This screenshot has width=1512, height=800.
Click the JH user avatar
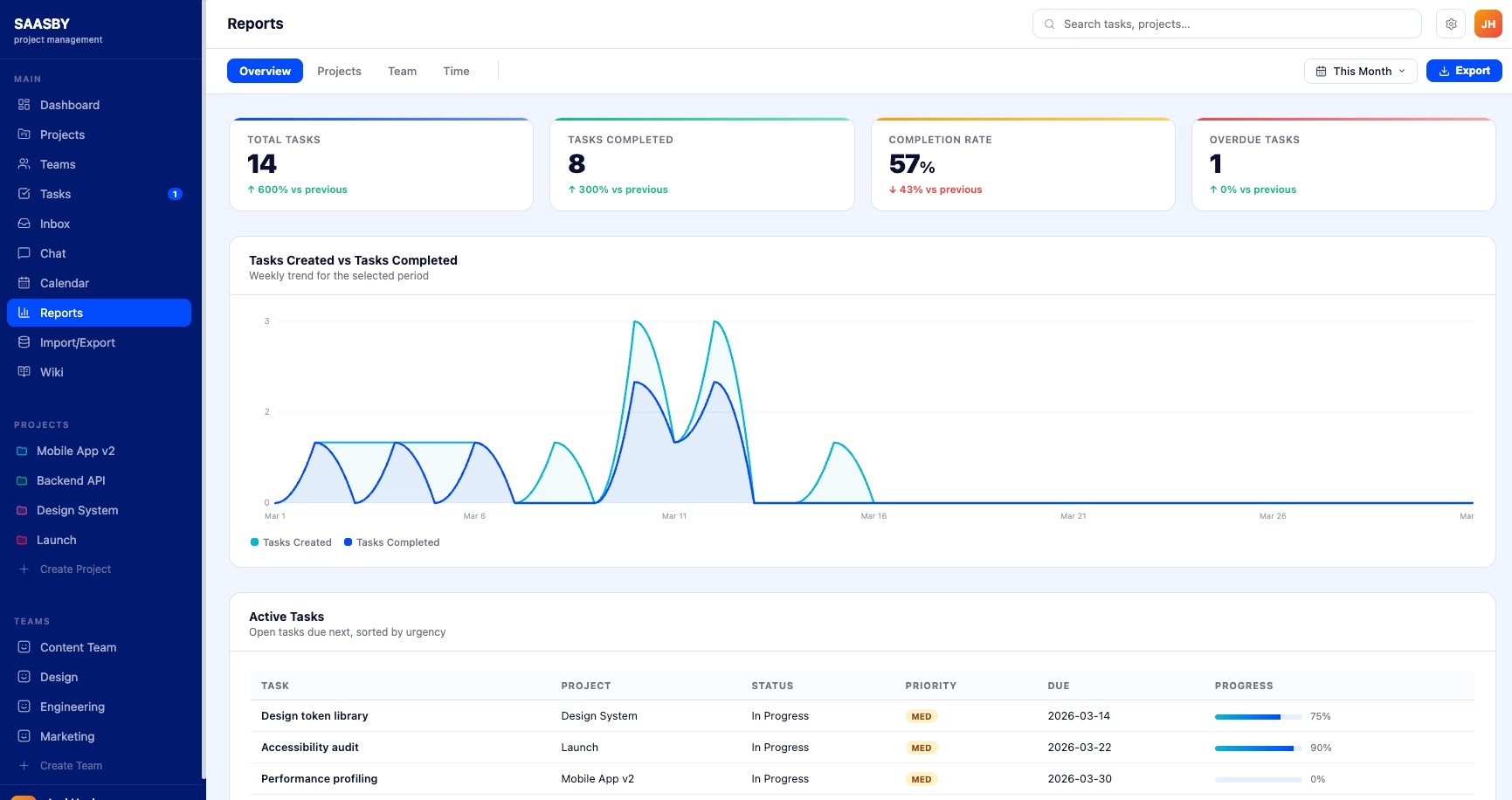tap(1488, 24)
